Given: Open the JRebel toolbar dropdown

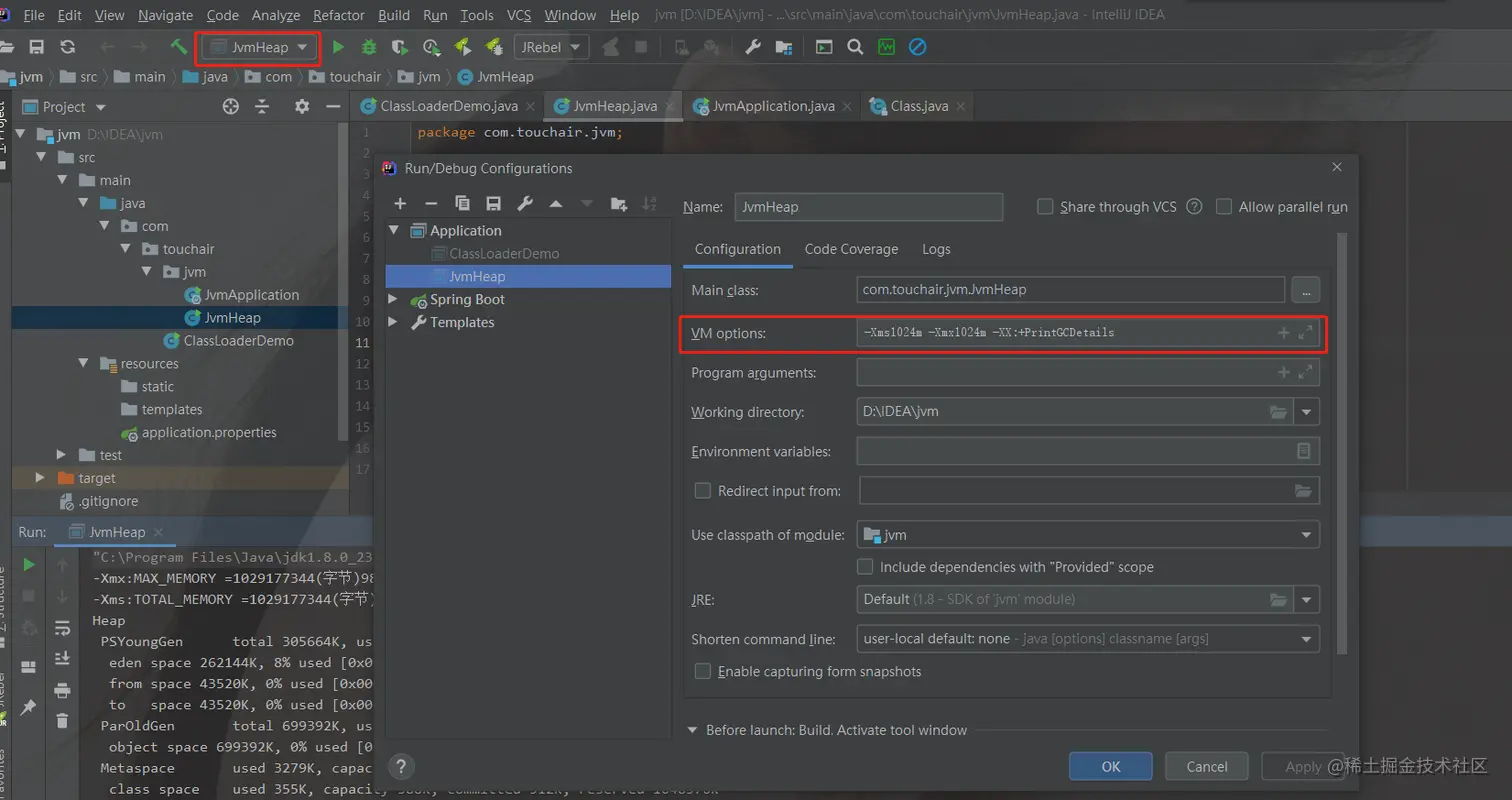Looking at the screenshot, I should 551,47.
